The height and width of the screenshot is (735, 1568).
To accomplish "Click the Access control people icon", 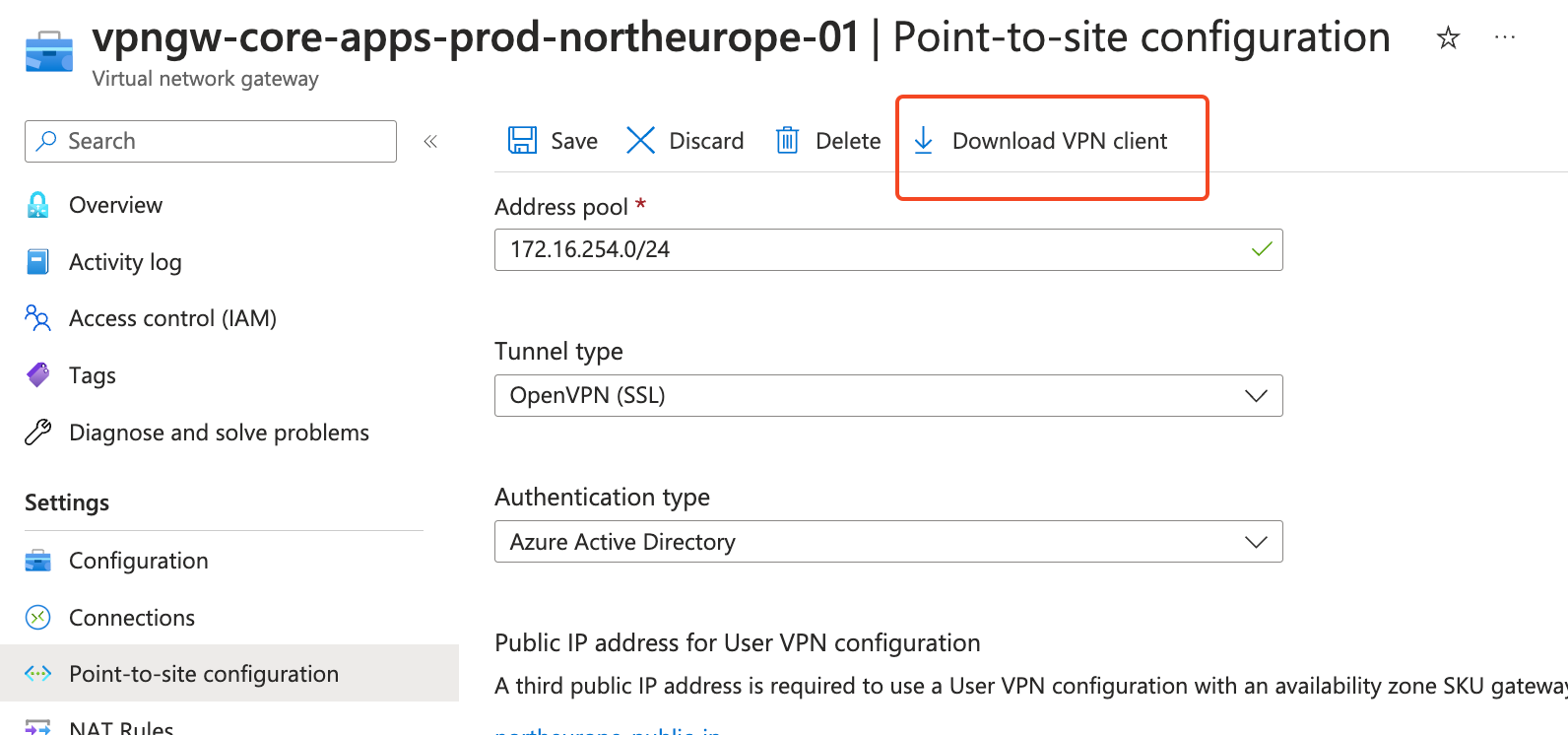I will [37, 318].
